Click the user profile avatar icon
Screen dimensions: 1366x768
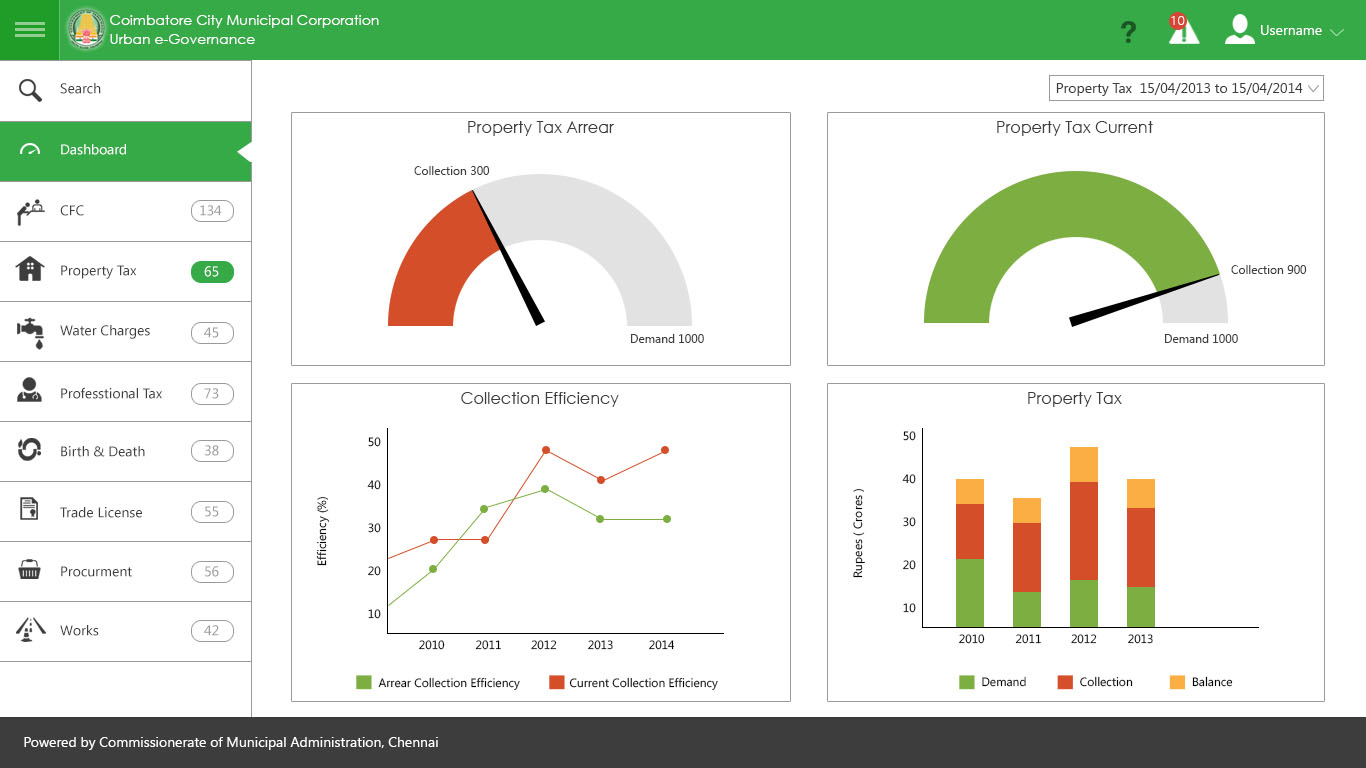coord(1239,30)
